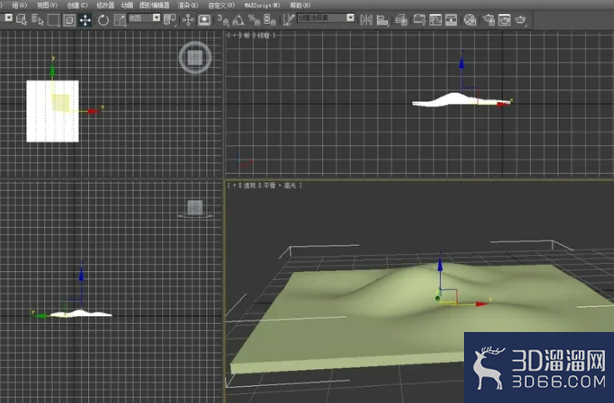The width and height of the screenshot is (614, 403).
Task: Click the Use Pivot Point Center icon
Action: point(170,20)
